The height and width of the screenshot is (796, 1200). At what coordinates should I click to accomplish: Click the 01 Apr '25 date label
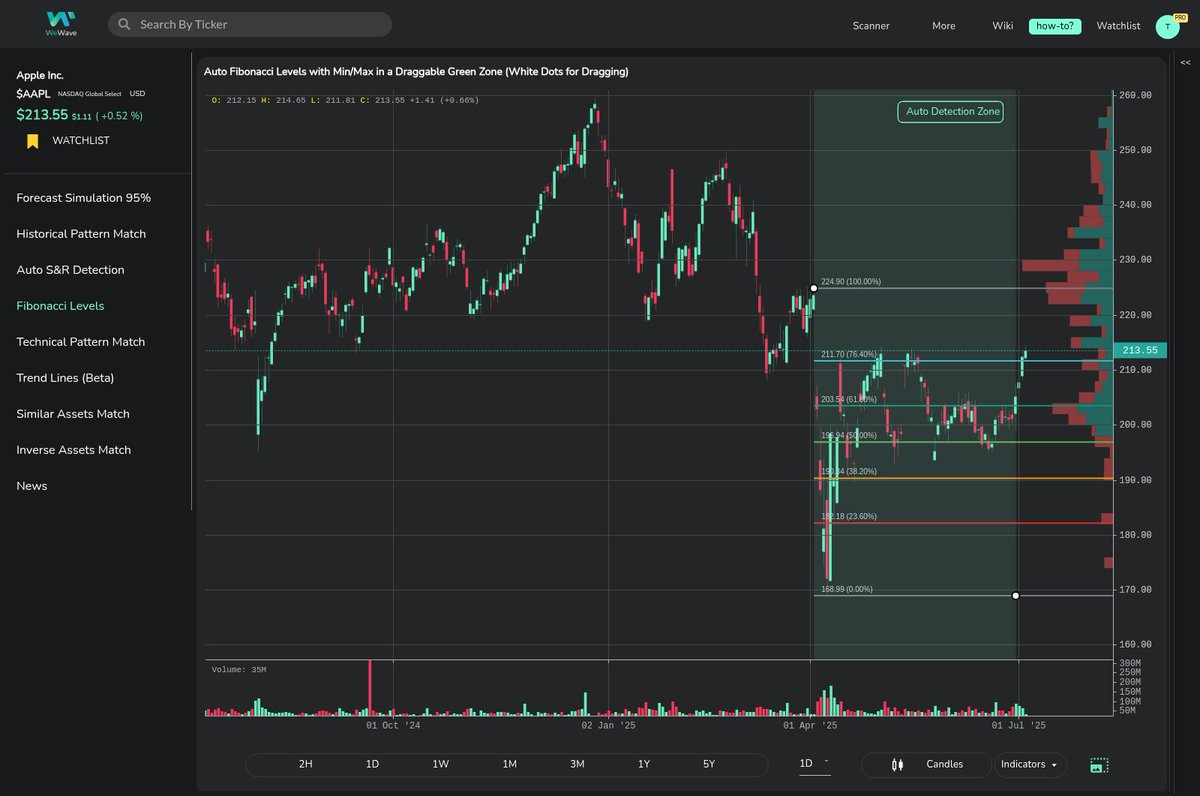[x=810, y=726]
